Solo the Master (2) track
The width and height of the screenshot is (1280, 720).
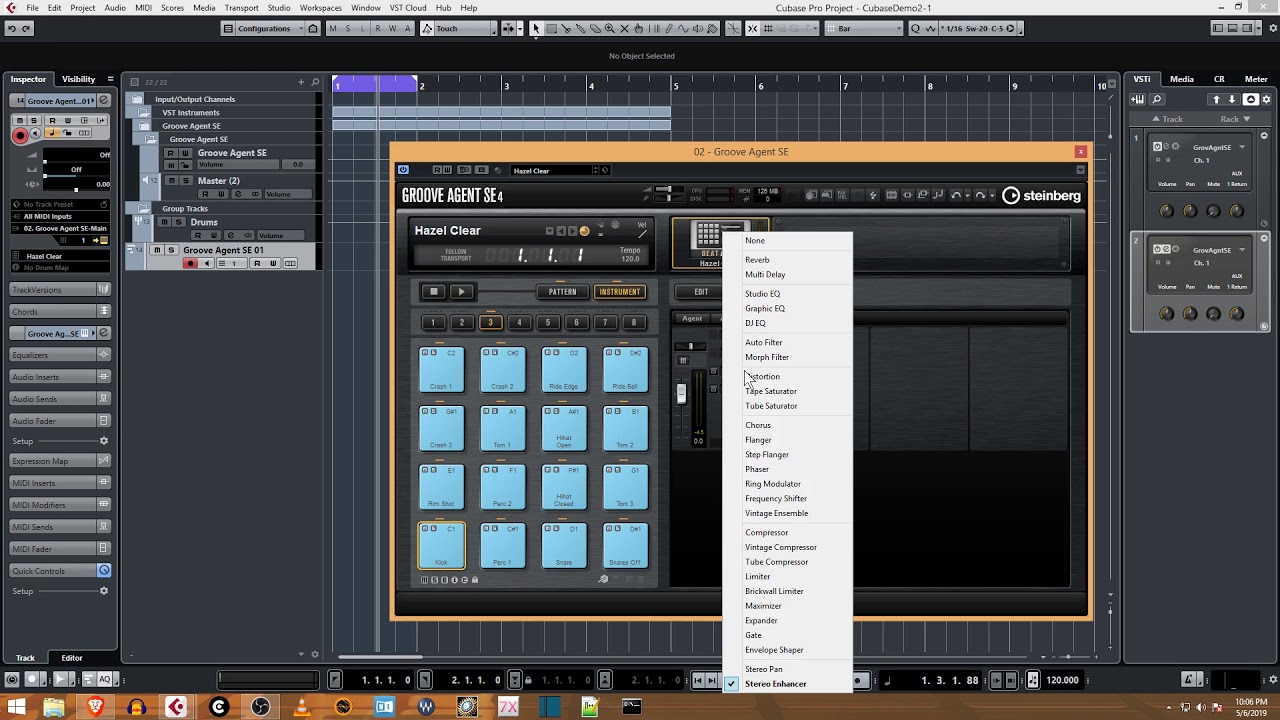click(x=185, y=181)
